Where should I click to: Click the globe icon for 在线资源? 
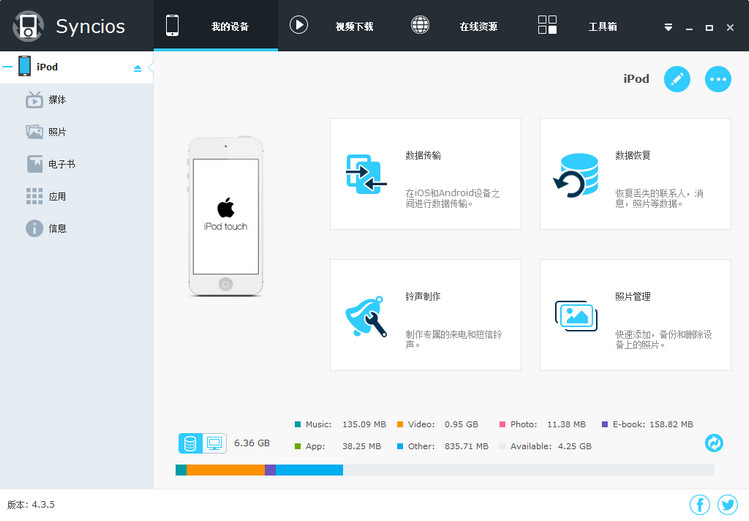pos(420,24)
